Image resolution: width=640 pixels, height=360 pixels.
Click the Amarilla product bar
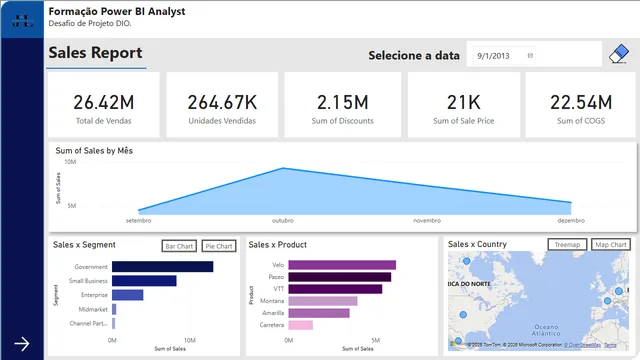click(319, 313)
